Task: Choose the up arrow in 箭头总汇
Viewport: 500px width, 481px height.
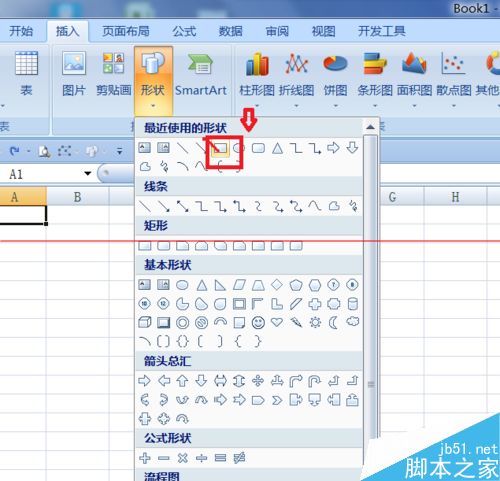Action: (182, 380)
